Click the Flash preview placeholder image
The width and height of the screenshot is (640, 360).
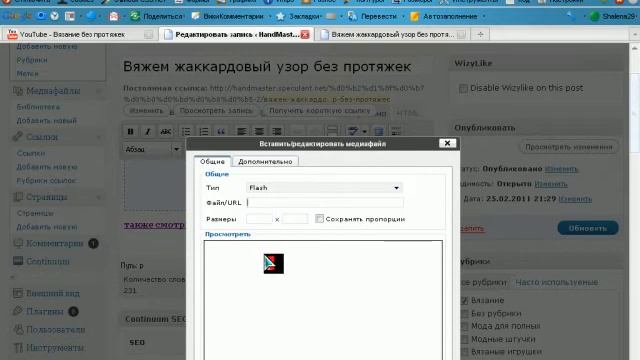click(273, 264)
